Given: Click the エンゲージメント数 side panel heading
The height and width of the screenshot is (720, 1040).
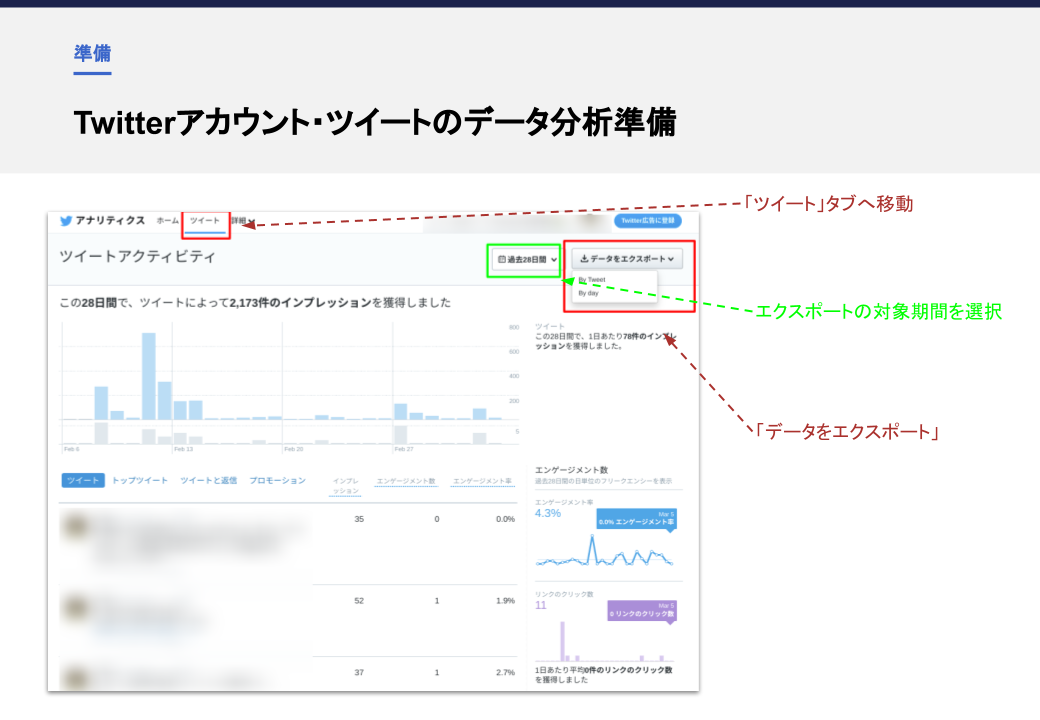Looking at the screenshot, I should click(572, 470).
